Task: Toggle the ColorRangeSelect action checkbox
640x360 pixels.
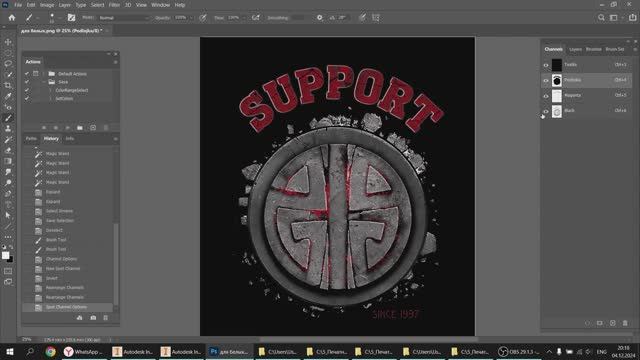Action: coord(27,90)
